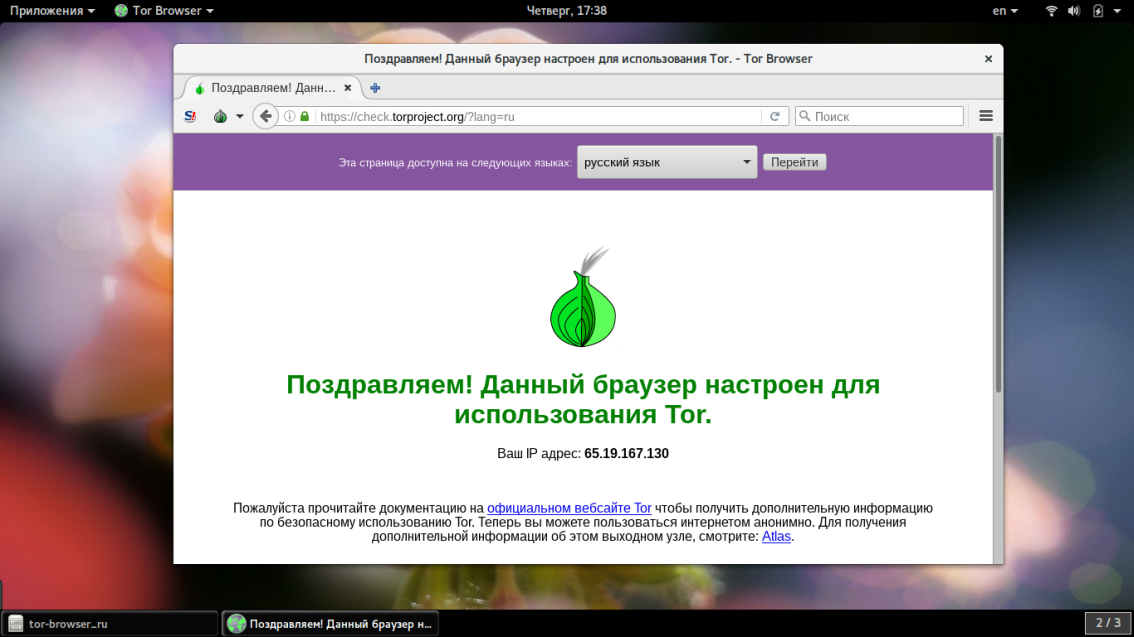This screenshot has width=1134, height=637.
Task: Reload the page with refresh icon
Action: [775, 116]
